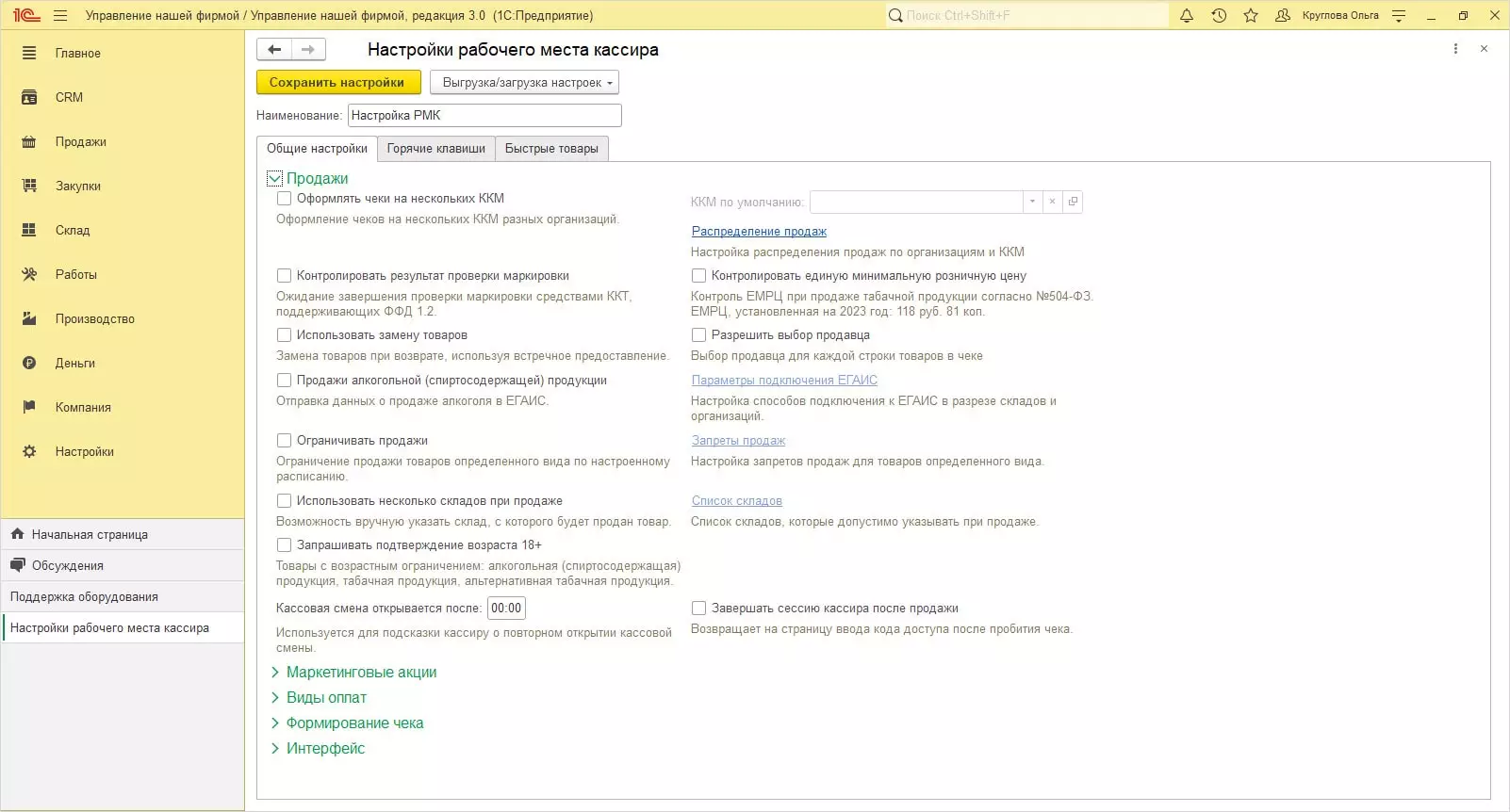Open the 1C main menu hamburger icon
The width and height of the screenshot is (1510, 812).
point(60,15)
